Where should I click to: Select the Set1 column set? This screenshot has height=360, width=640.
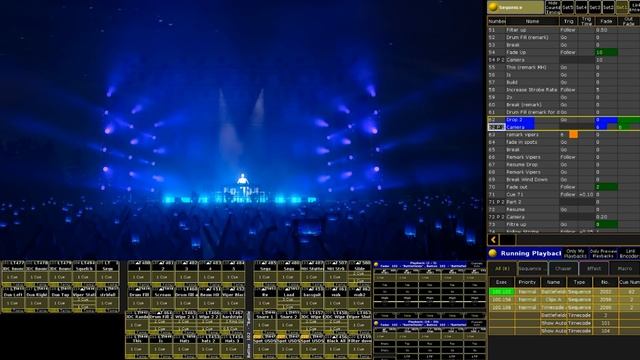[622, 7]
